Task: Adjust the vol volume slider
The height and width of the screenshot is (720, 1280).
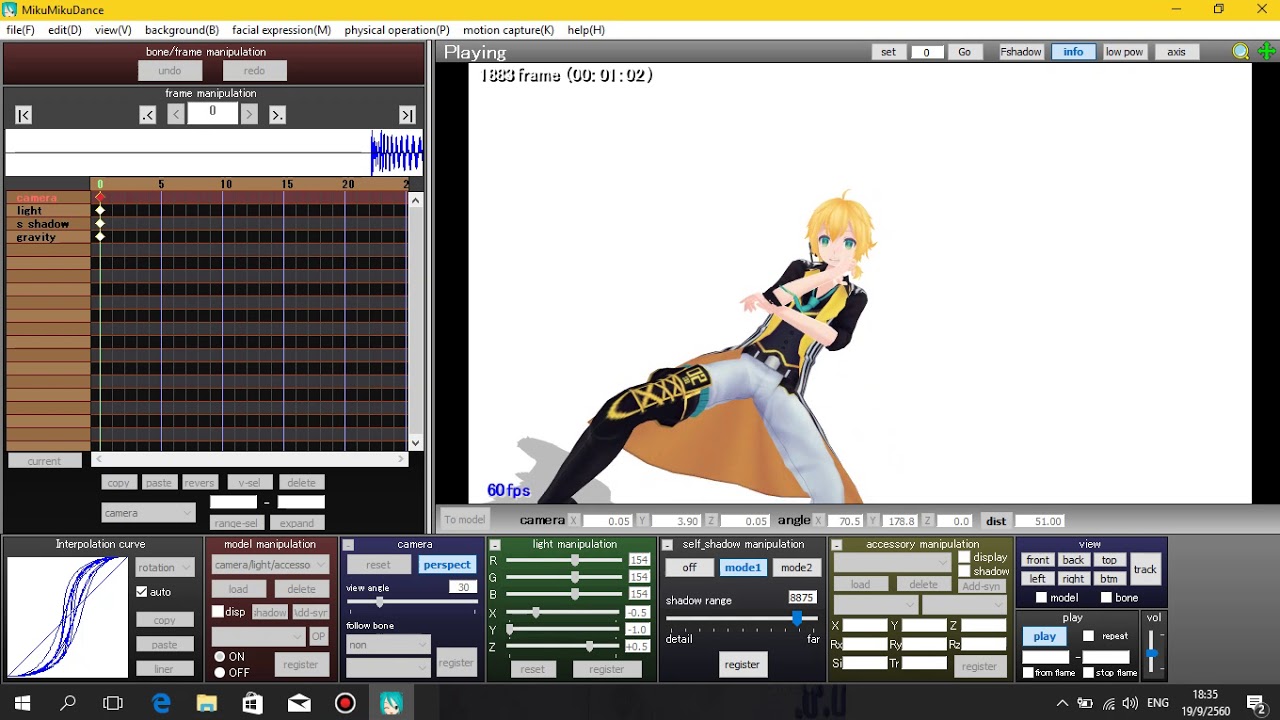Action: [1152, 653]
